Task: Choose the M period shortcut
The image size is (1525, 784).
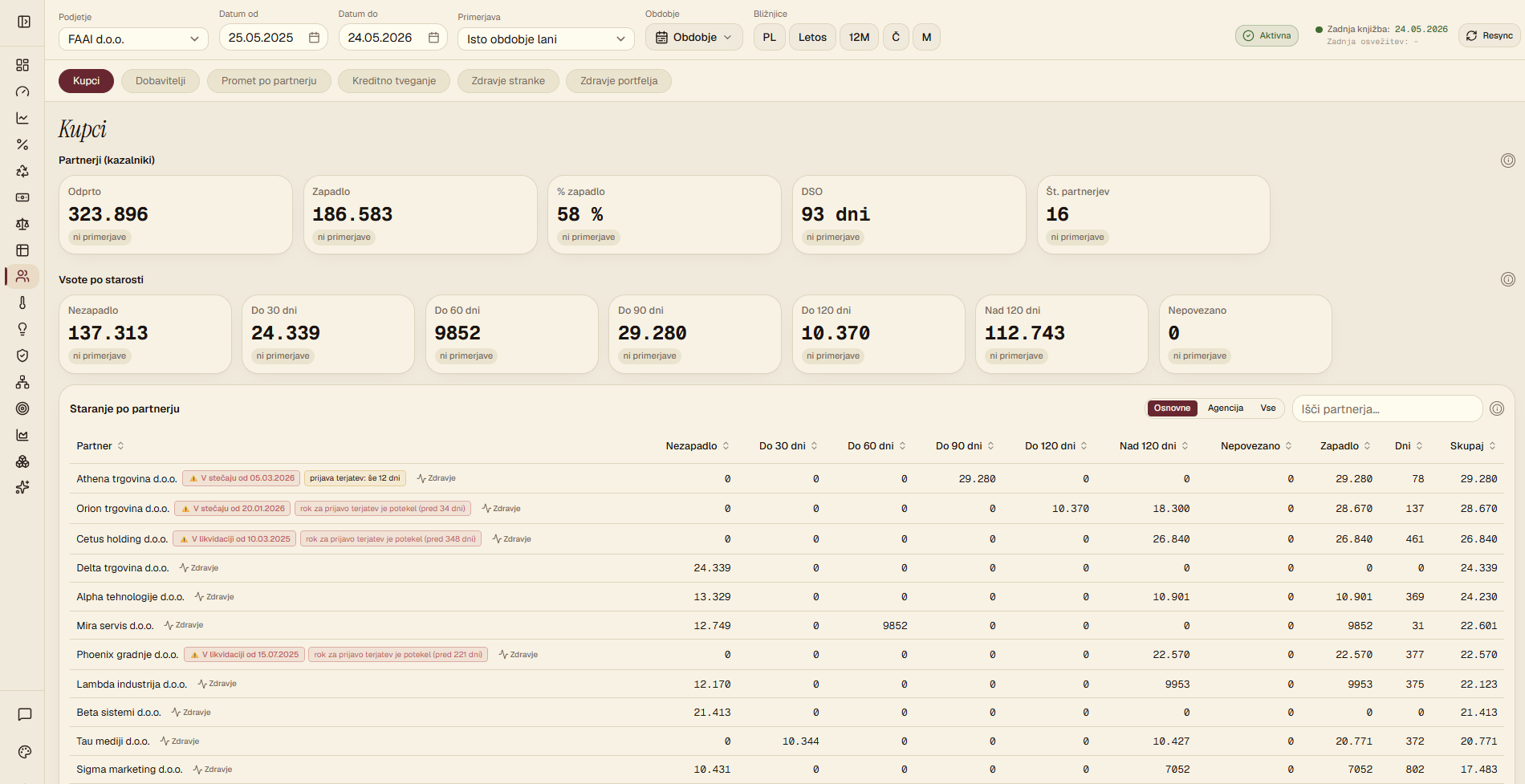Action: point(926,37)
